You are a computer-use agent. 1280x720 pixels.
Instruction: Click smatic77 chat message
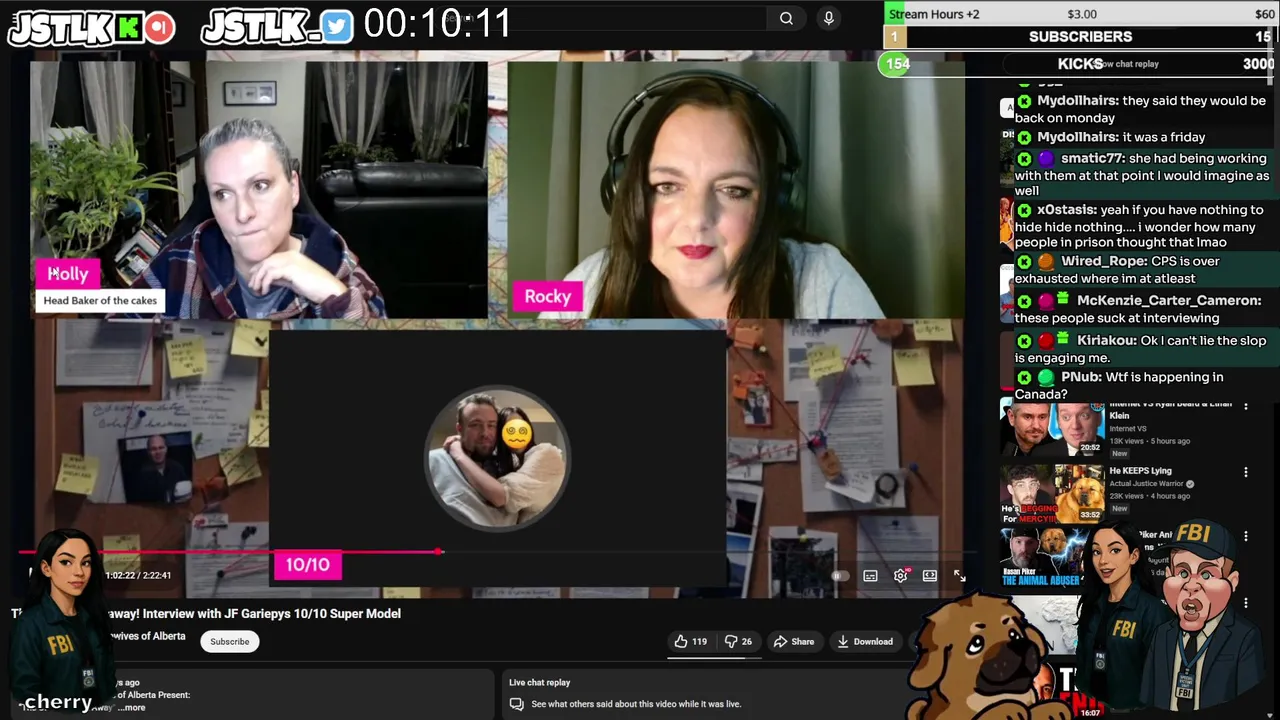1142,174
